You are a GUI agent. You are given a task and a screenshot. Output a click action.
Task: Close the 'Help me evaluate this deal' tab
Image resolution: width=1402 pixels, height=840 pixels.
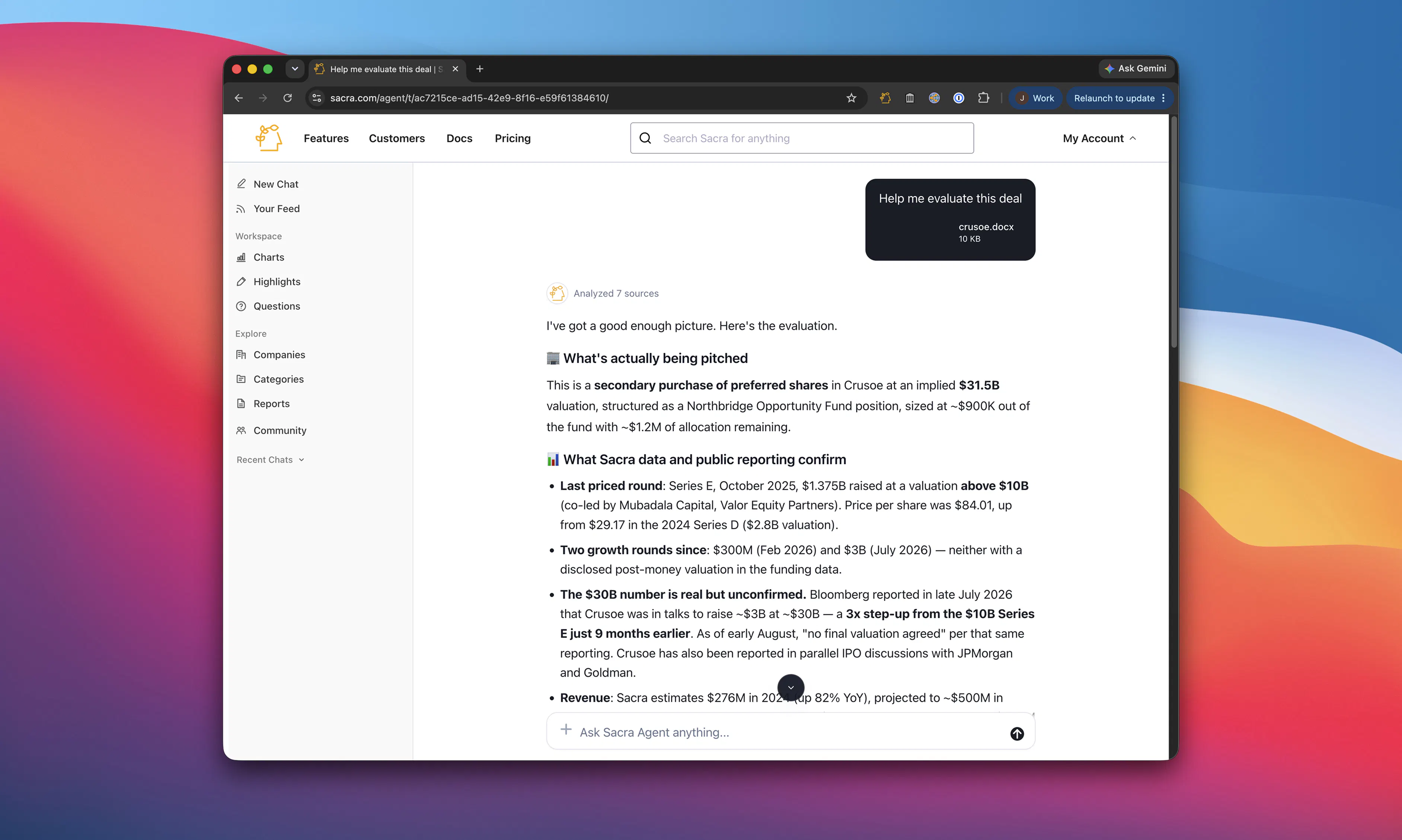pos(456,69)
